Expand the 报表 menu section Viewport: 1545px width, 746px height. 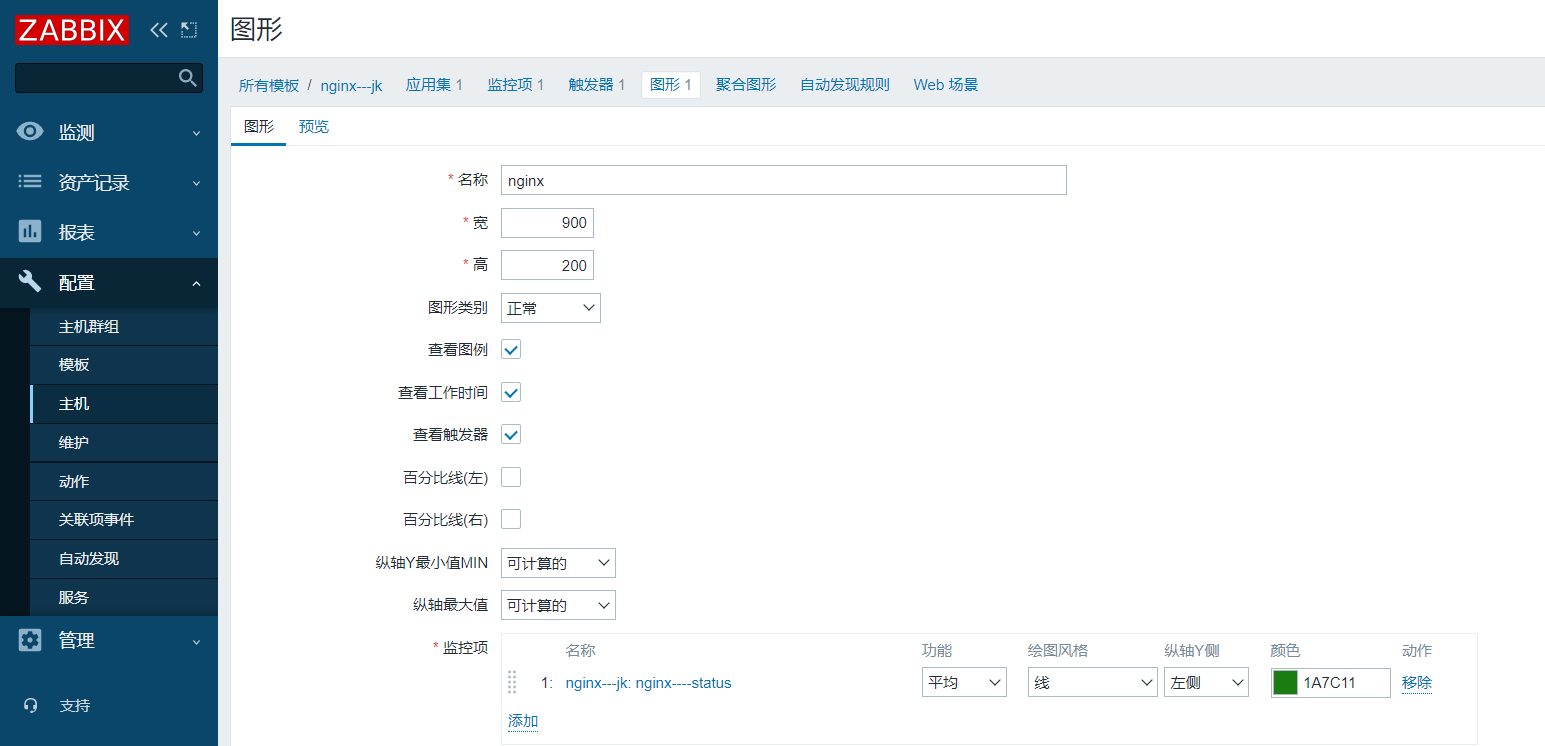pyautogui.click(x=109, y=232)
